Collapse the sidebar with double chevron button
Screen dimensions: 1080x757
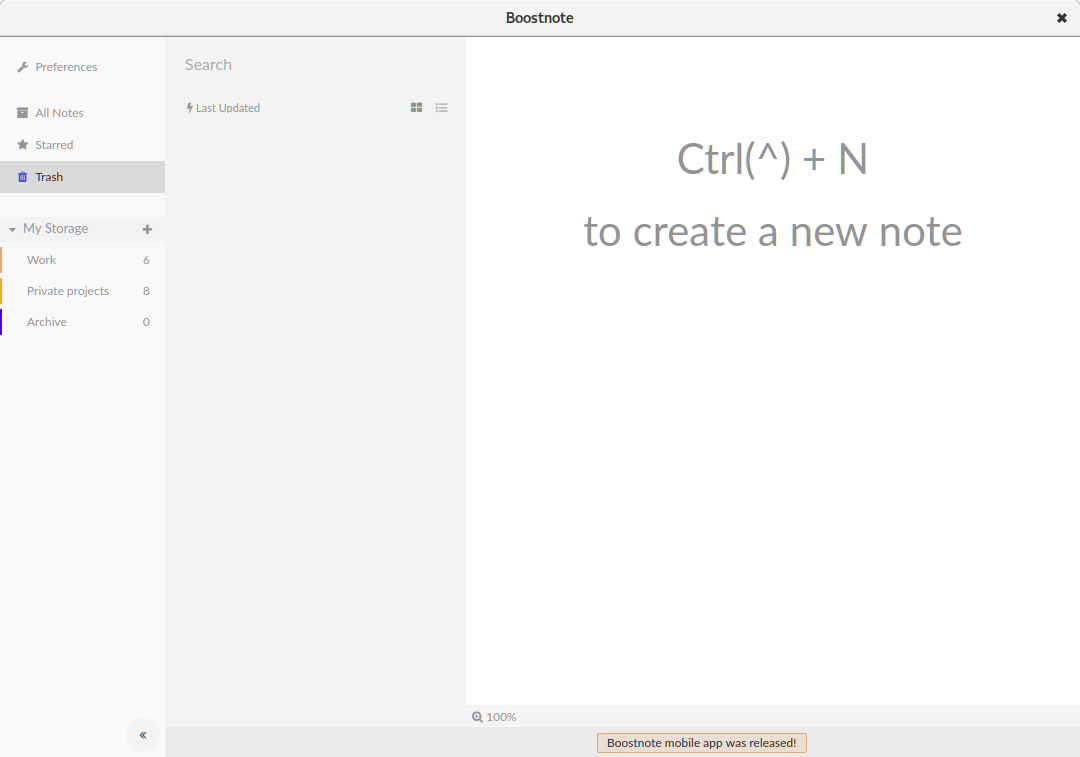pos(143,735)
